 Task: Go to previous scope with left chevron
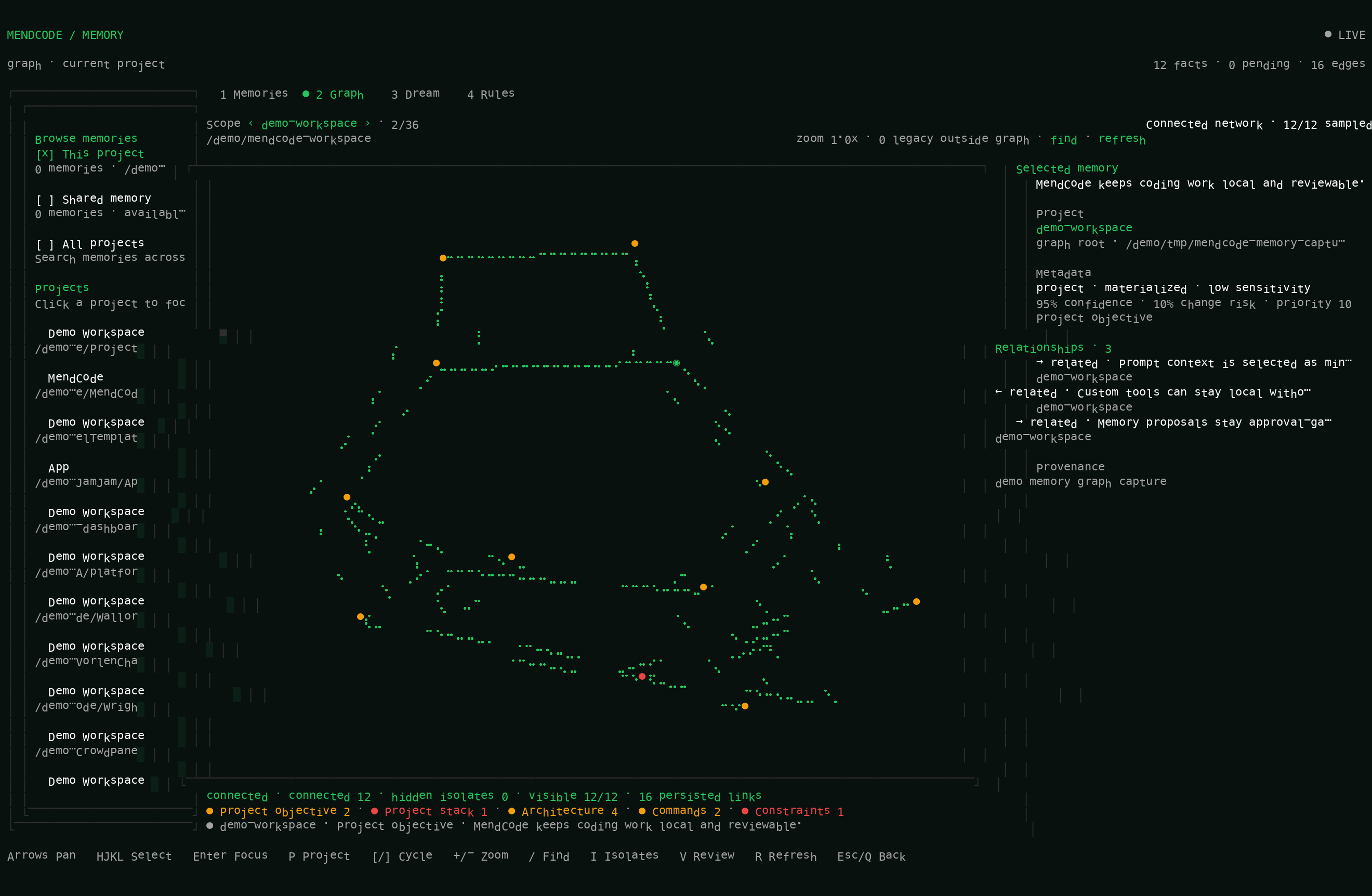tap(251, 123)
